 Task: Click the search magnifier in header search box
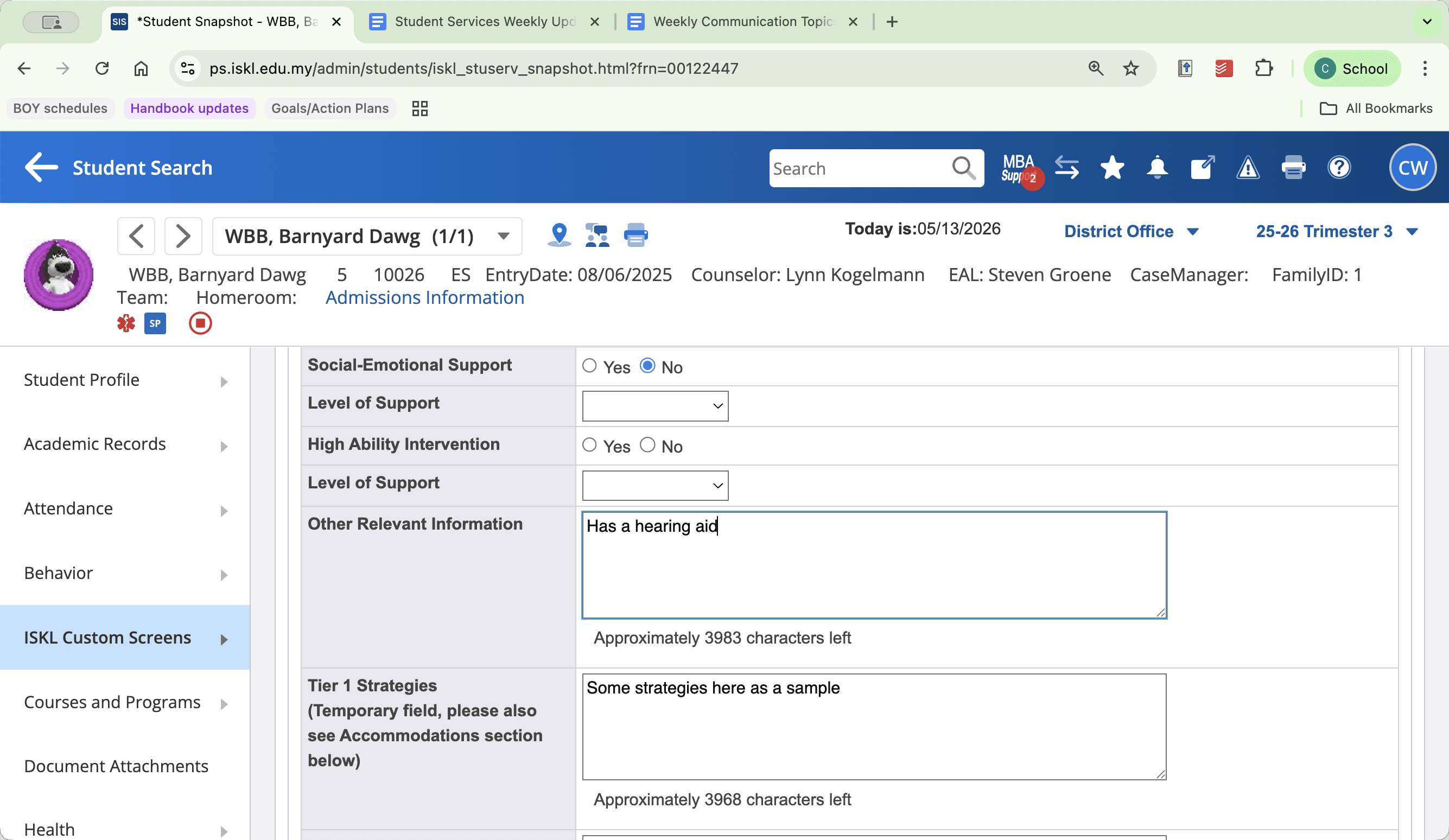click(963, 168)
